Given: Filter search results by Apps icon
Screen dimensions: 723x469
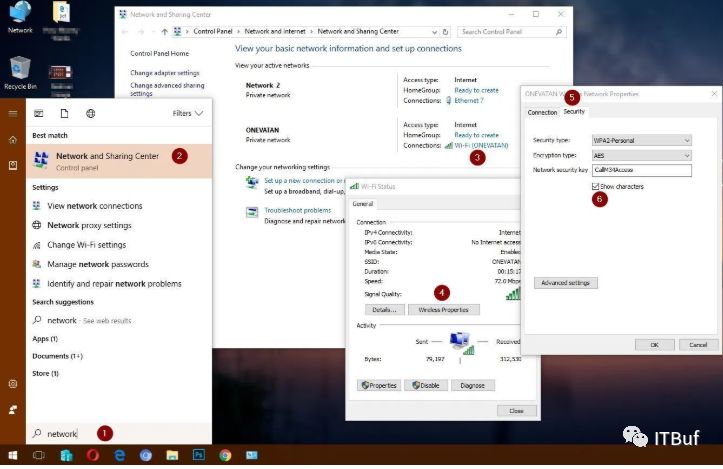Looking at the screenshot, I should (39, 113).
